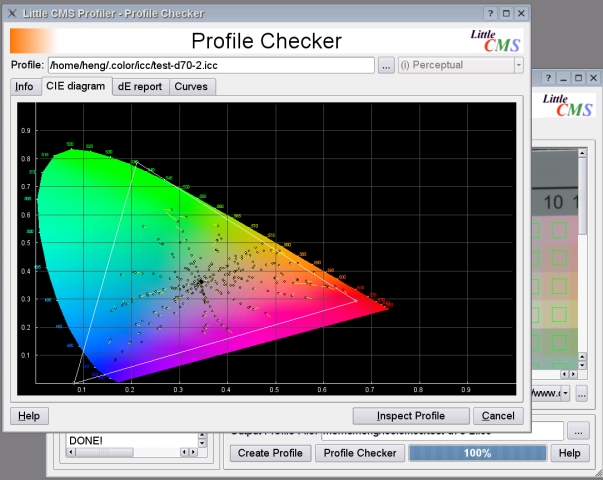Click the Little CMS logo in Profile Checker header
The height and width of the screenshot is (480, 603).
[495, 41]
